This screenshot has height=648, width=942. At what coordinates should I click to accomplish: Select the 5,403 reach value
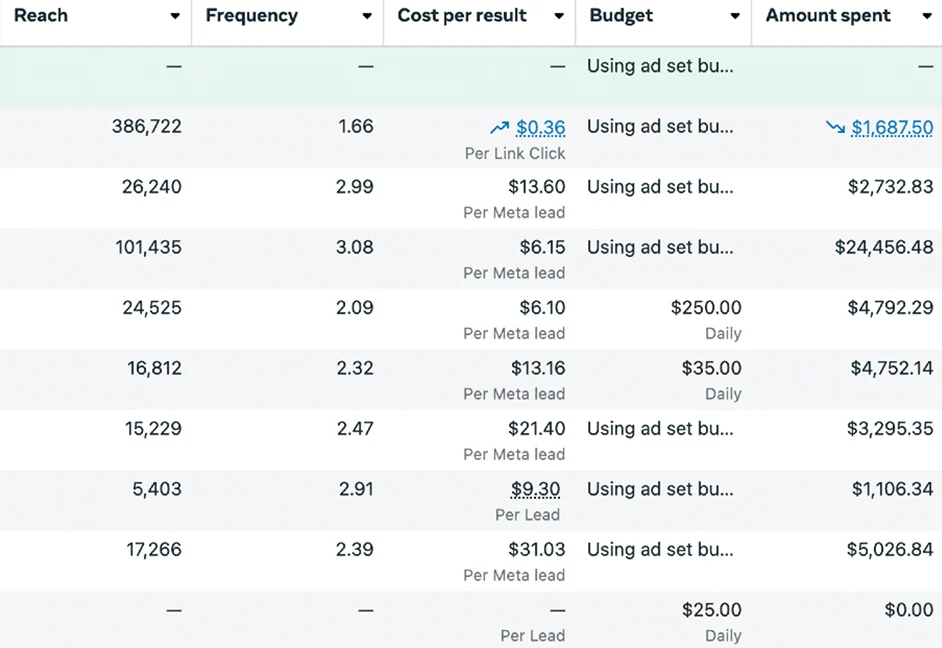click(157, 489)
